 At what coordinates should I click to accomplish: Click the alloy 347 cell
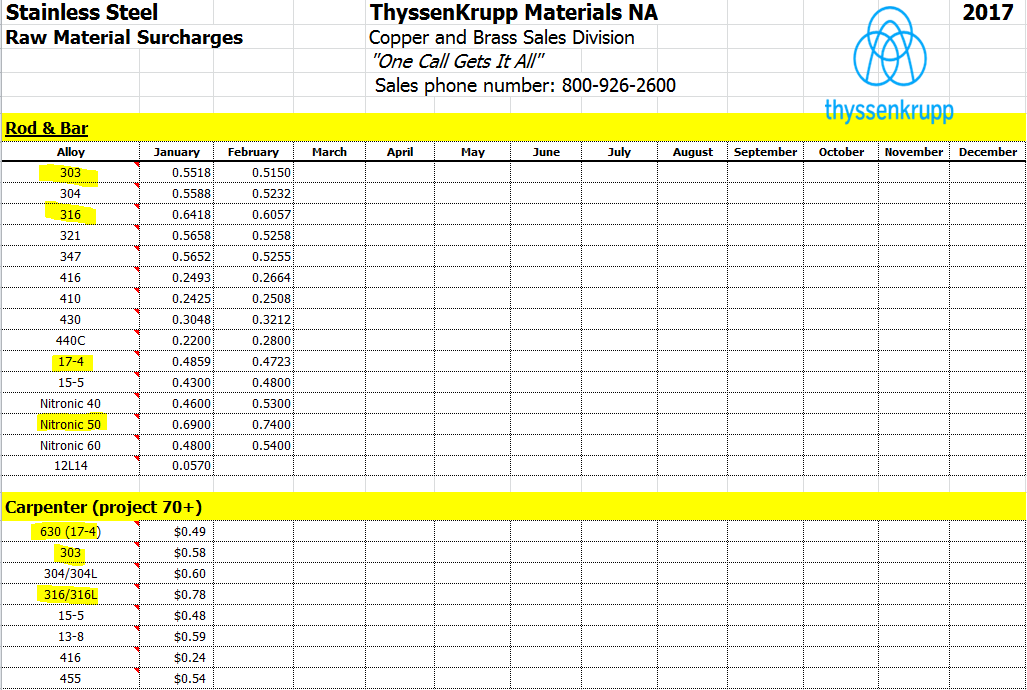(x=70, y=257)
